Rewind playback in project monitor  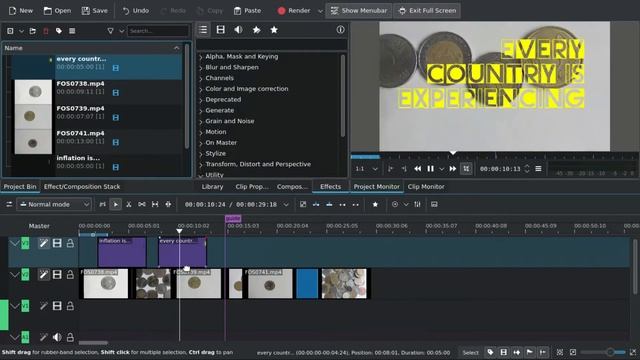[x=418, y=169]
